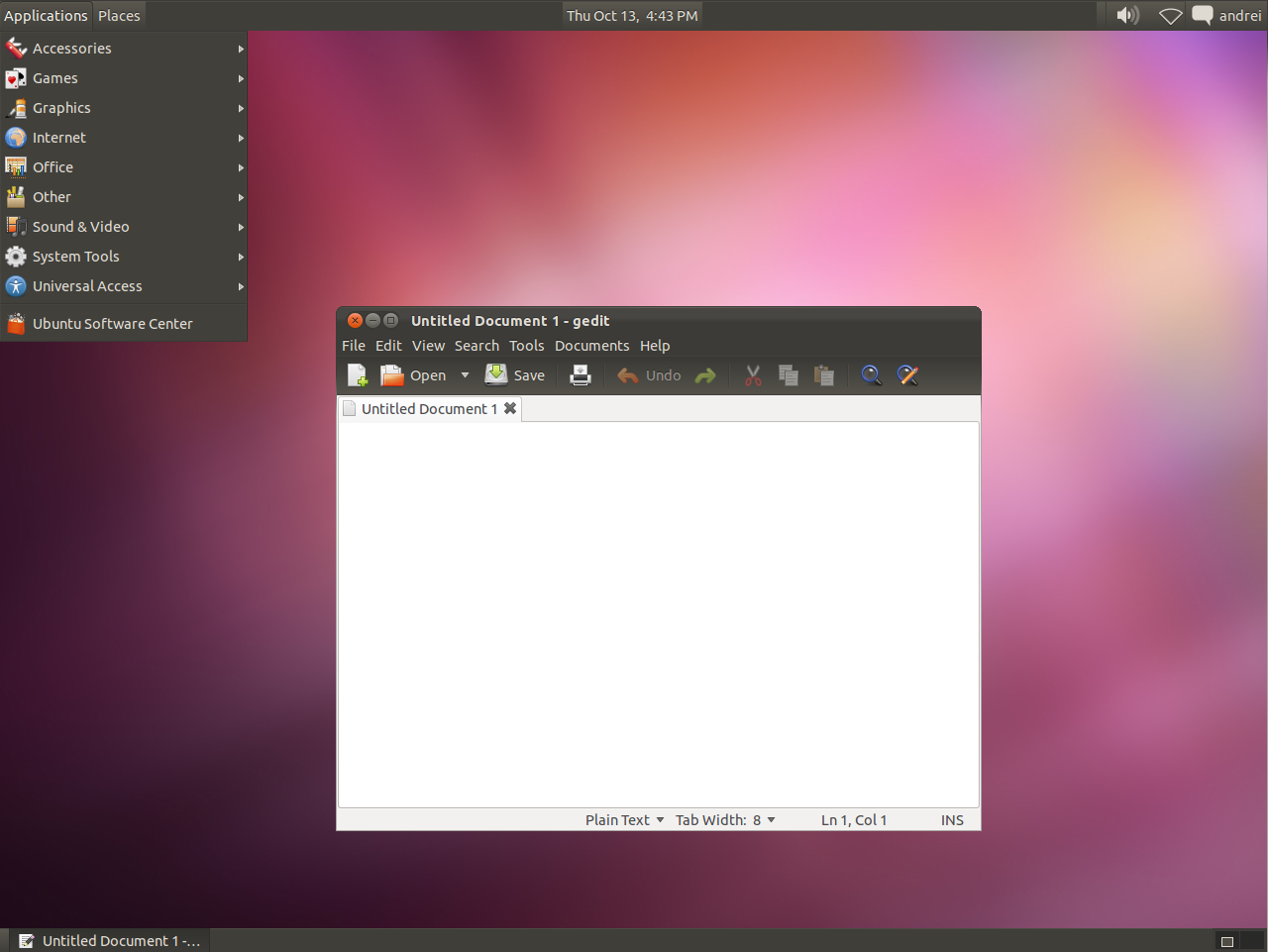Expand the Open recent files dropdown arrow

[465, 375]
